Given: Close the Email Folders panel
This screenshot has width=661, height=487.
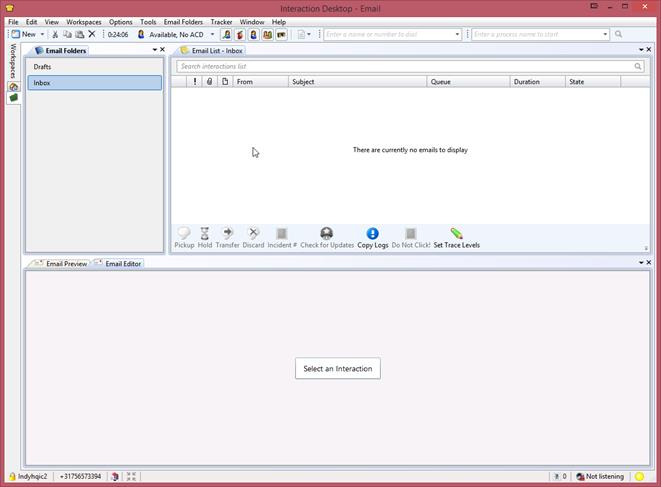Looking at the screenshot, I should (x=163, y=50).
